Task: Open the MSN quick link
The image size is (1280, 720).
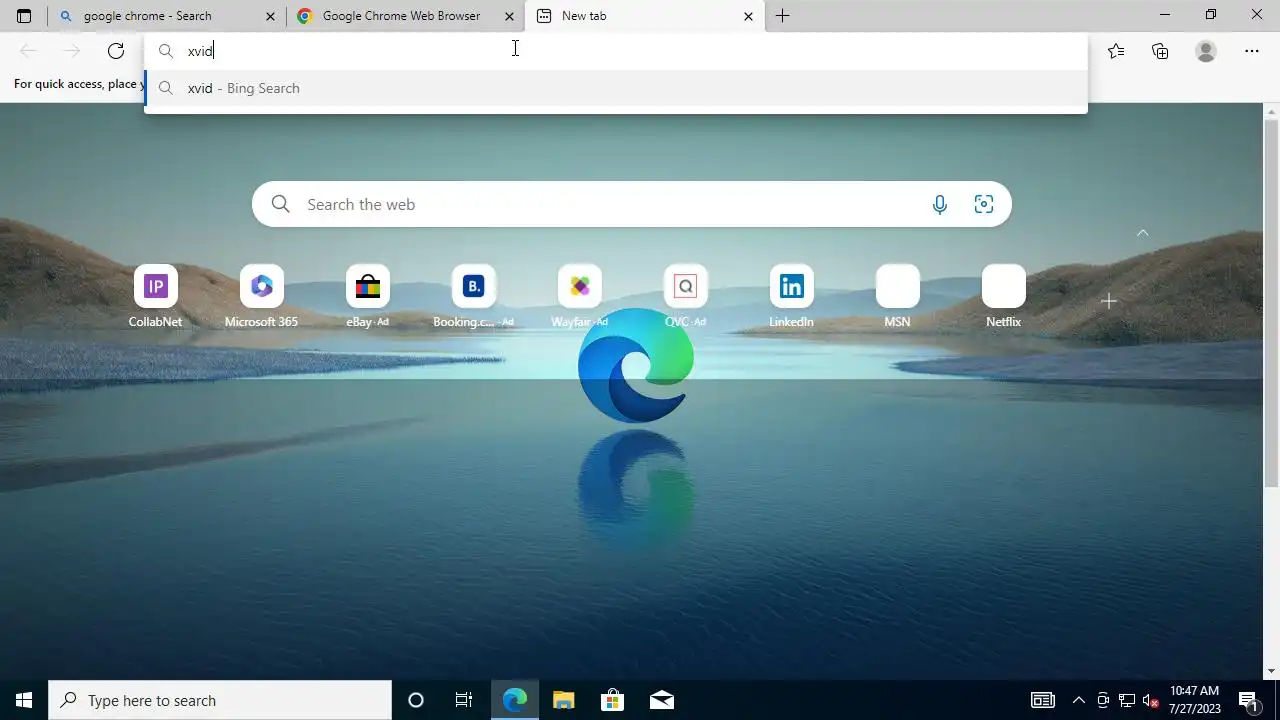Action: tap(897, 296)
